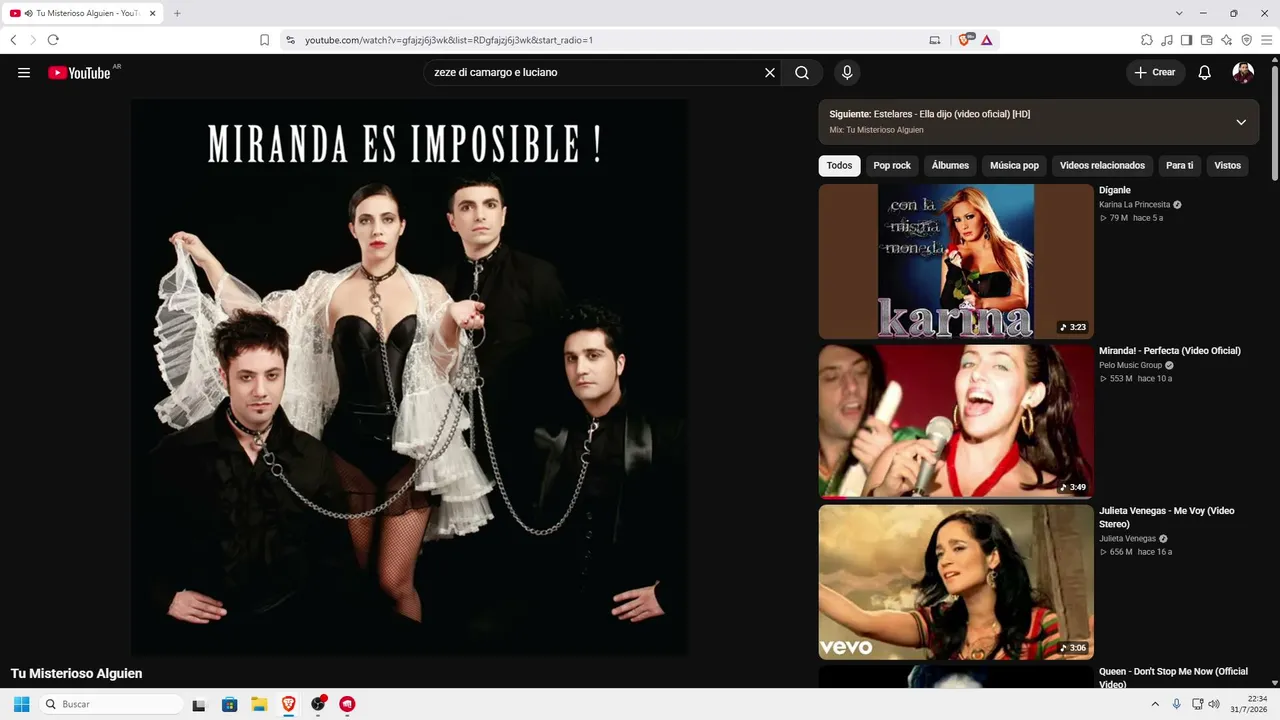Open the Windows Start menu

(21, 704)
